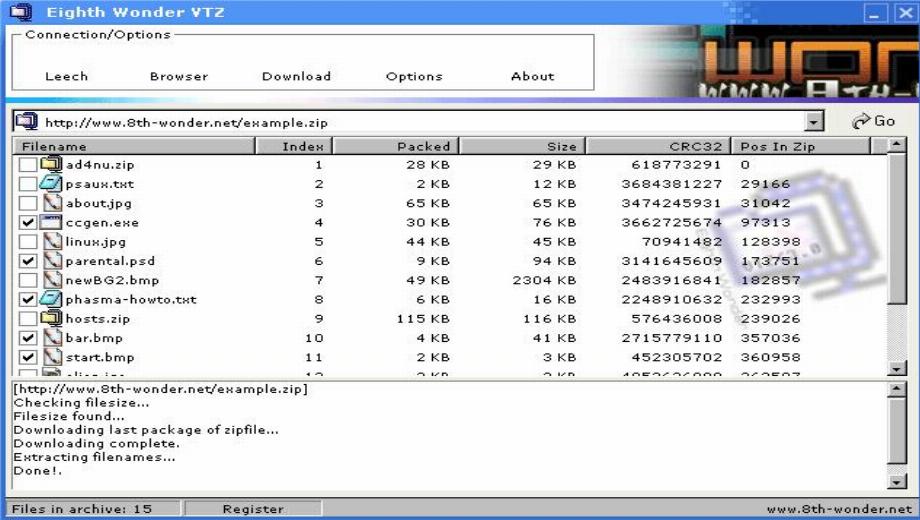Image resolution: width=920 pixels, height=520 pixels.
Task: Check the psaux.txt checkbox
Action: click(28, 184)
